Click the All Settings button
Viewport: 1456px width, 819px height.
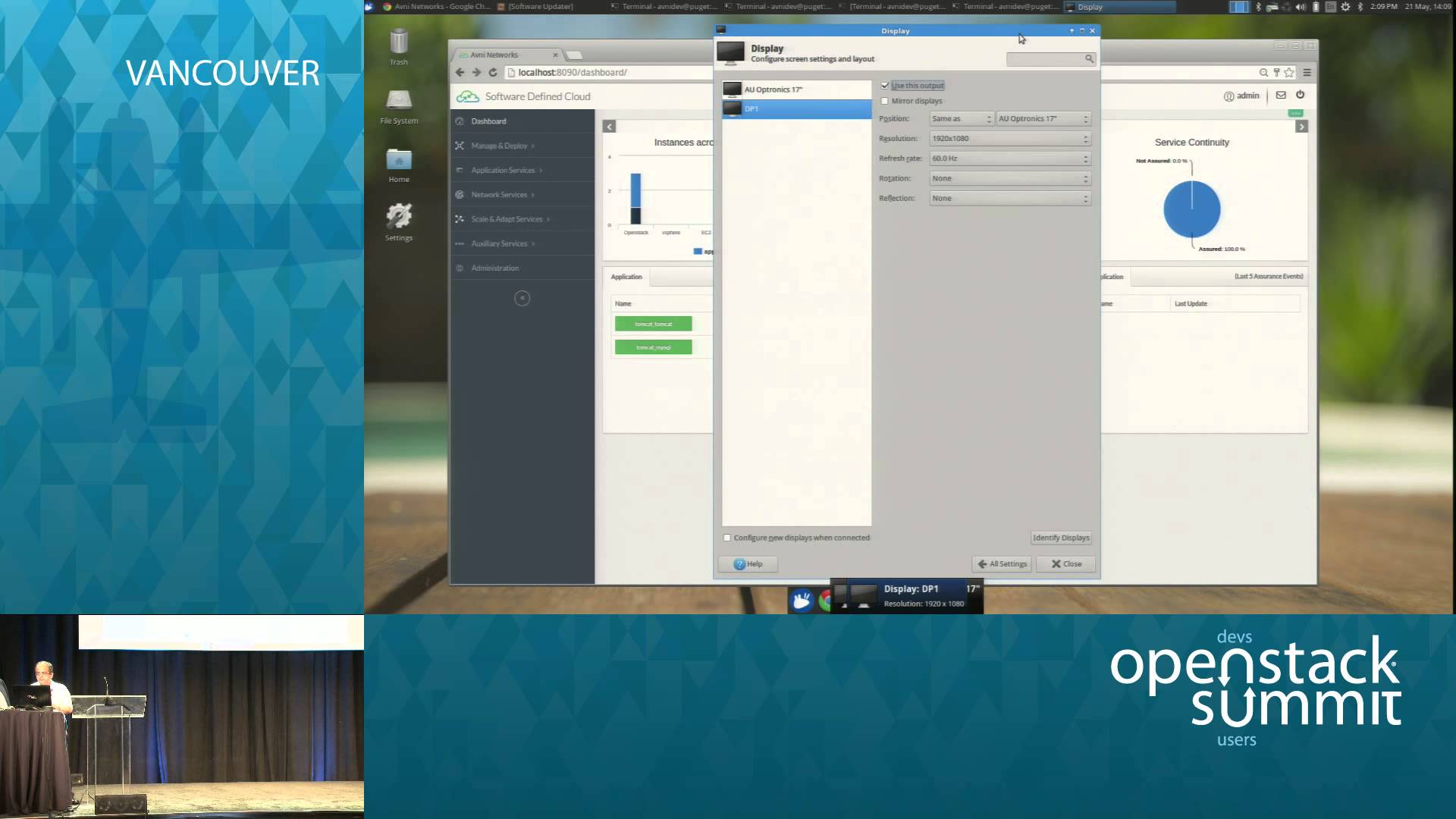click(x=1002, y=564)
